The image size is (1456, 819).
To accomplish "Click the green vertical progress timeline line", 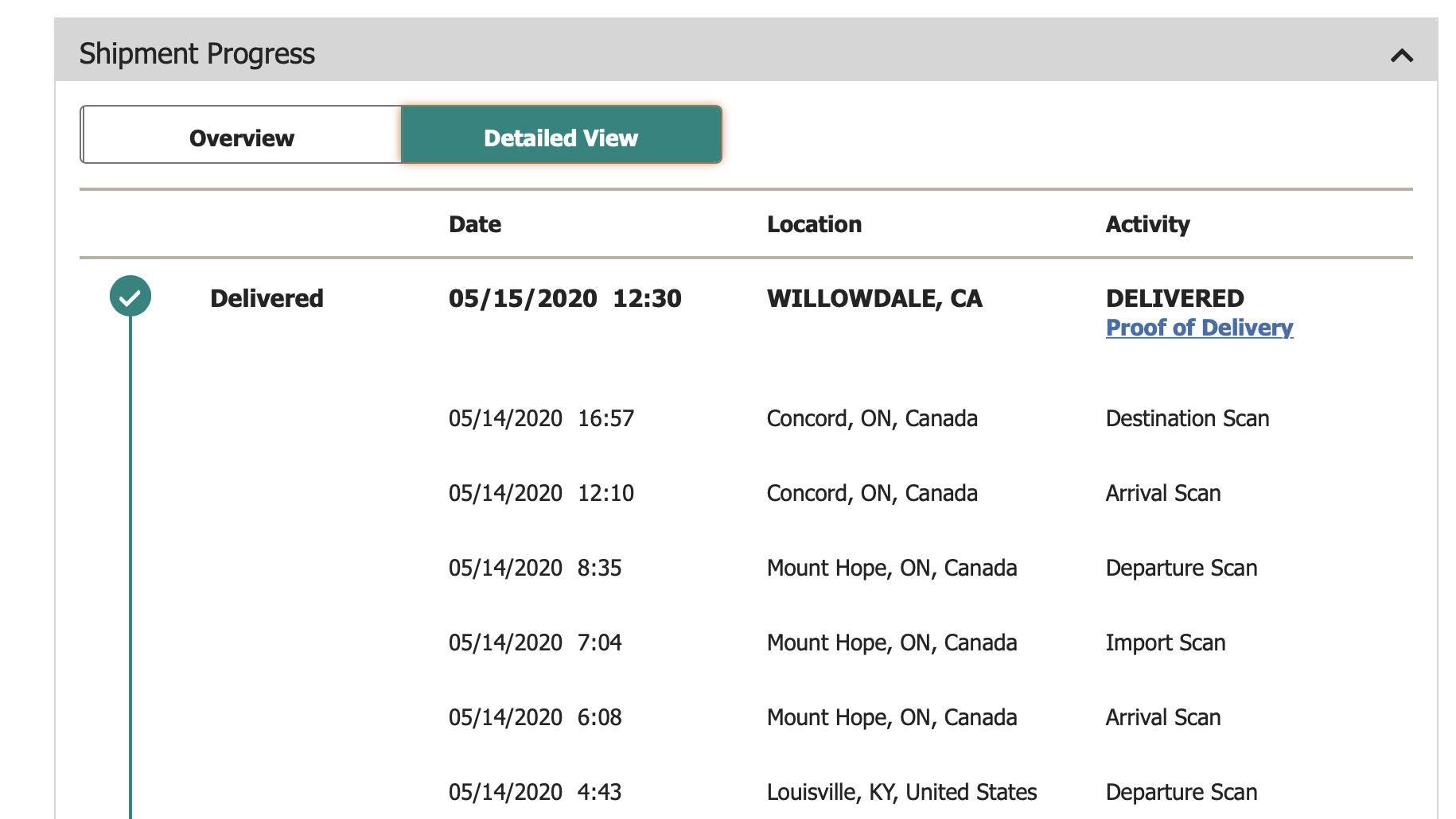I will click(x=130, y=557).
